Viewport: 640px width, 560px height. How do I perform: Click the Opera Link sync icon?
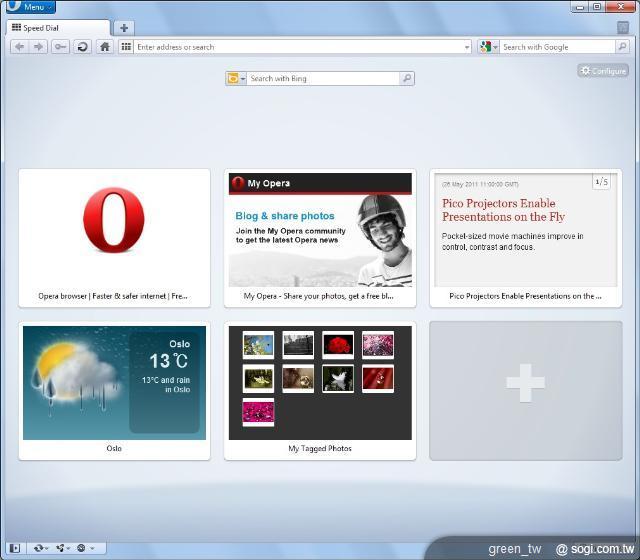(x=39, y=548)
